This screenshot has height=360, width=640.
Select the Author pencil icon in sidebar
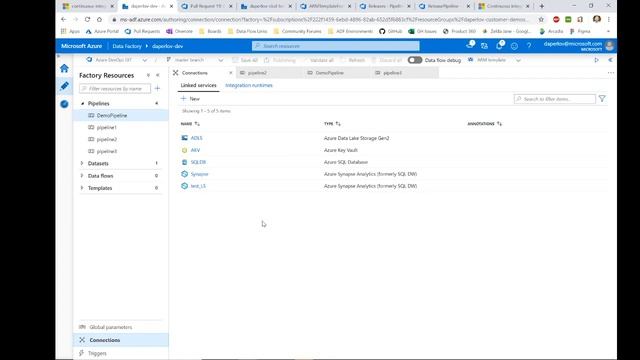click(64, 86)
